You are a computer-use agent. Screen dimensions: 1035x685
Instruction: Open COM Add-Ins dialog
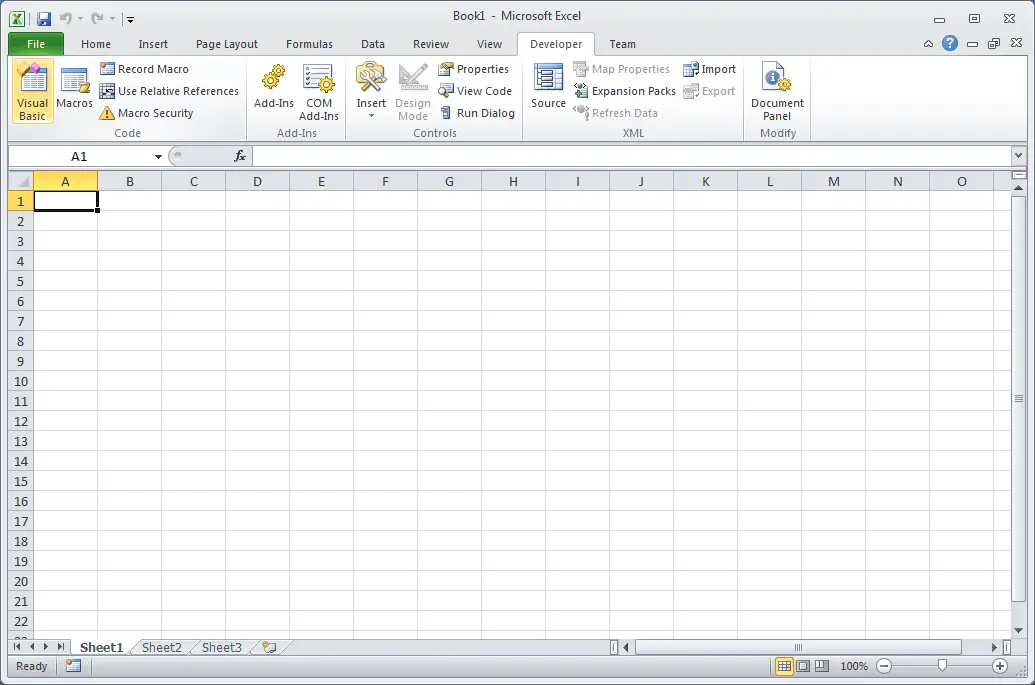tap(319, 92)
